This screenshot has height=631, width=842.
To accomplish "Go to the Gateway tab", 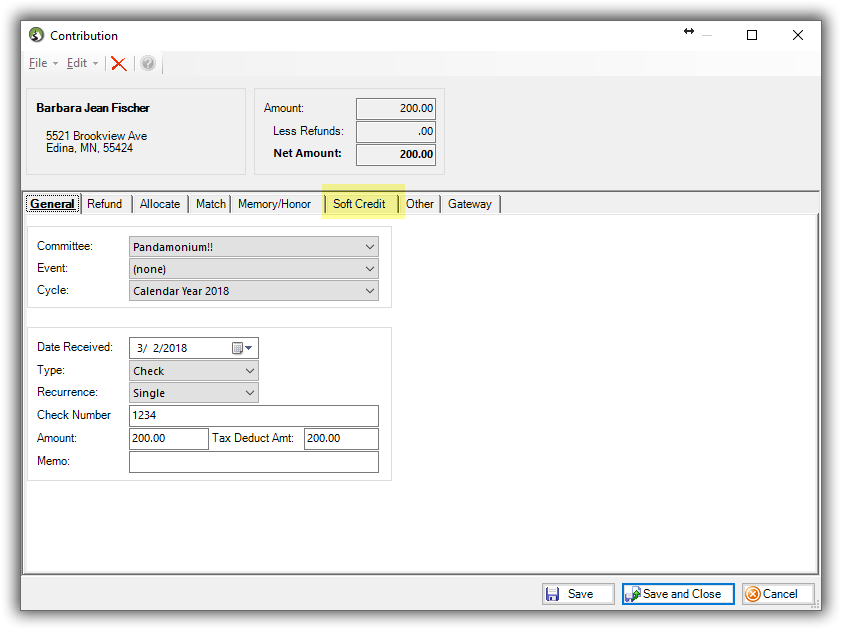I will 469,204.
